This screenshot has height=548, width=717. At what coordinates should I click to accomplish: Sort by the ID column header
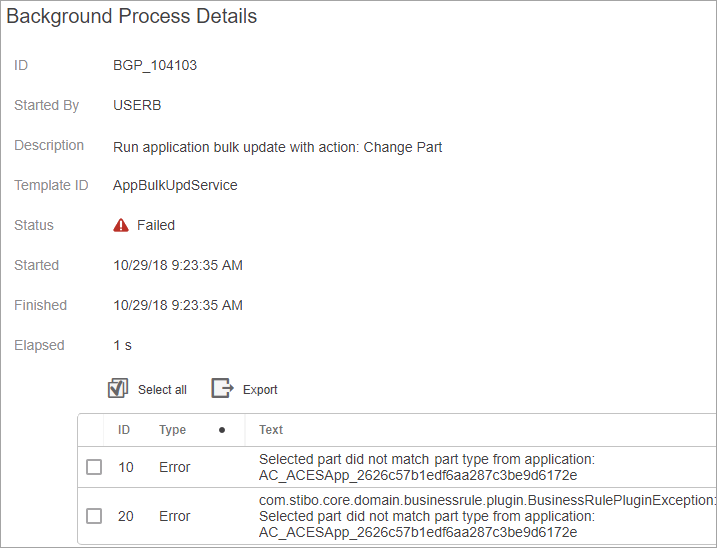click(124, 430)
